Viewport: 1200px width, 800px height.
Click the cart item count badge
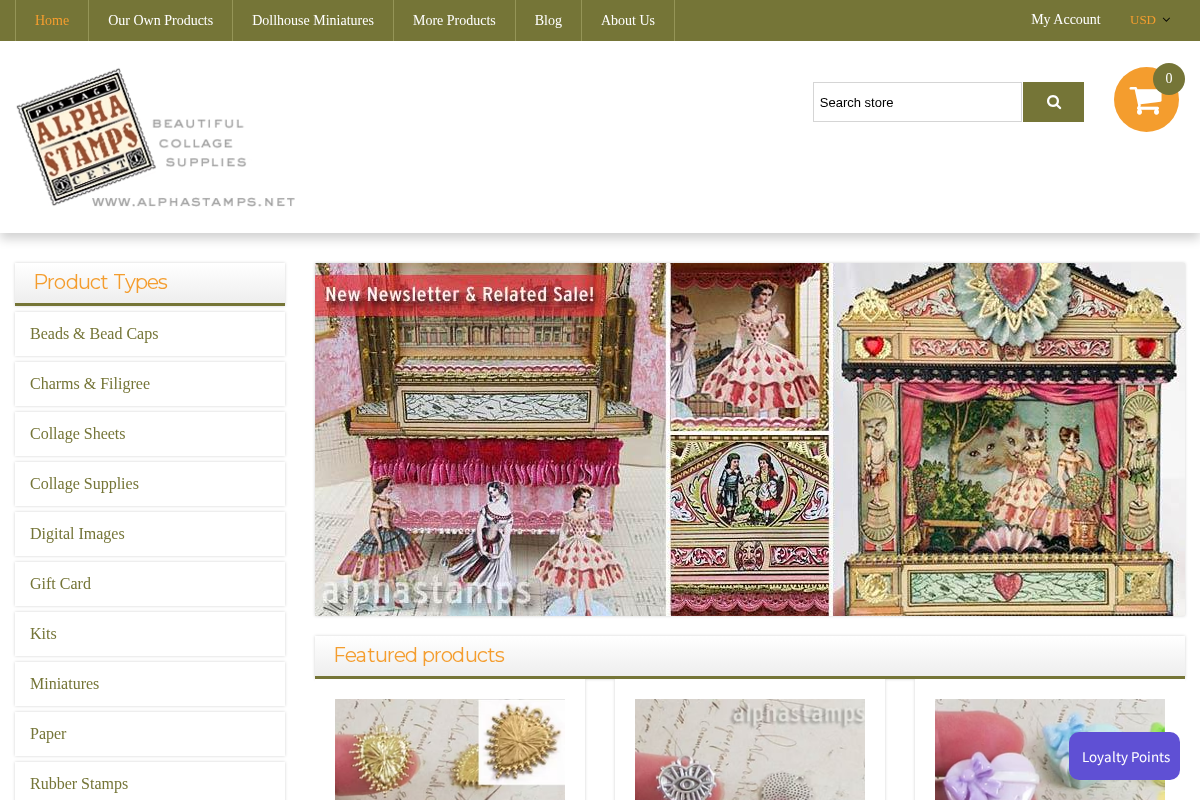(x=1167, y=78)
